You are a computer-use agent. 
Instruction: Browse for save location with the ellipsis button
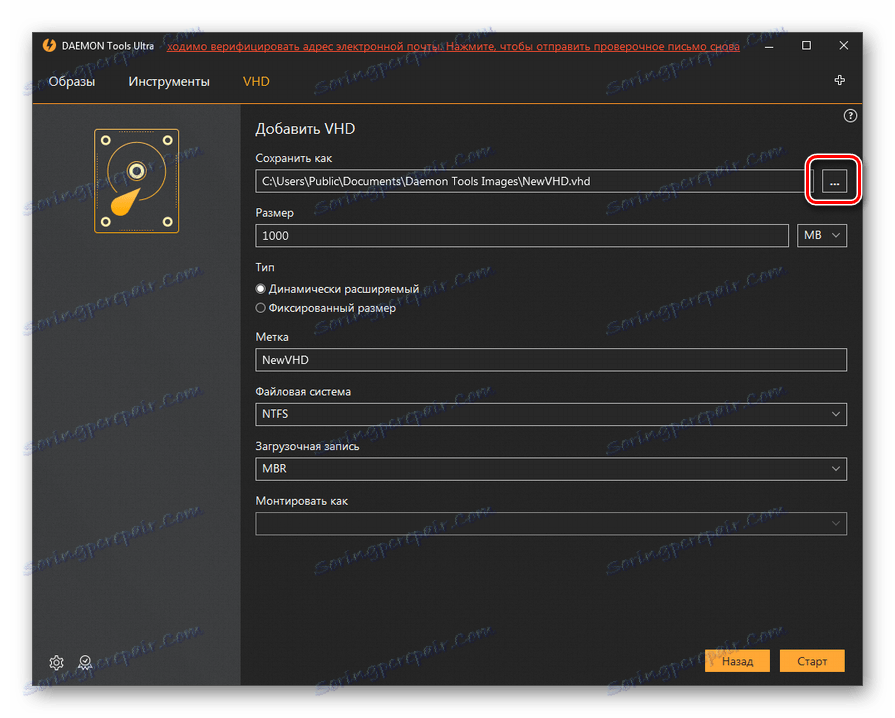tap(834, 181)
